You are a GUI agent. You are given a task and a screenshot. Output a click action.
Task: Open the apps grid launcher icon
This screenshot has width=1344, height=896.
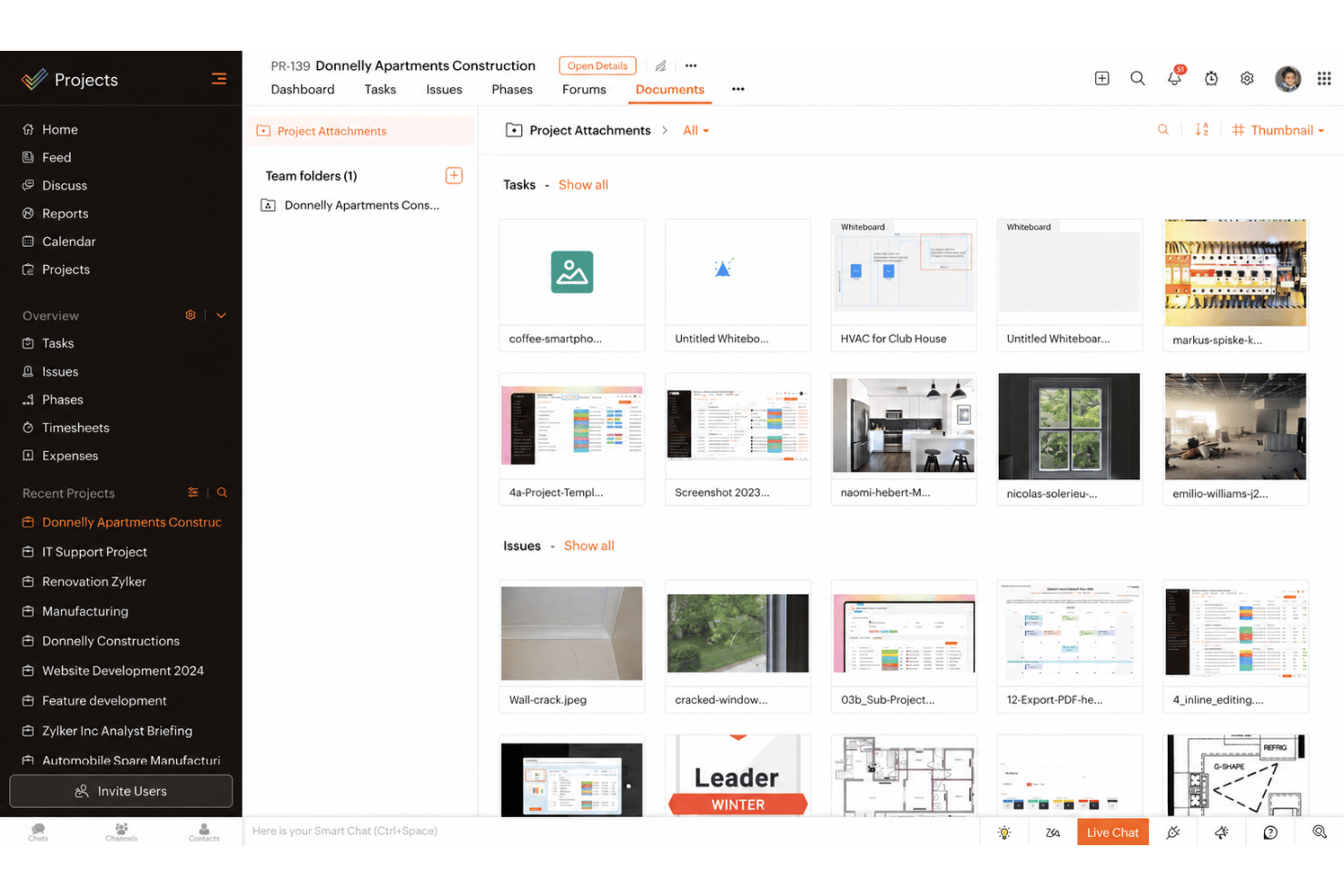click(x=1324, y=79)
